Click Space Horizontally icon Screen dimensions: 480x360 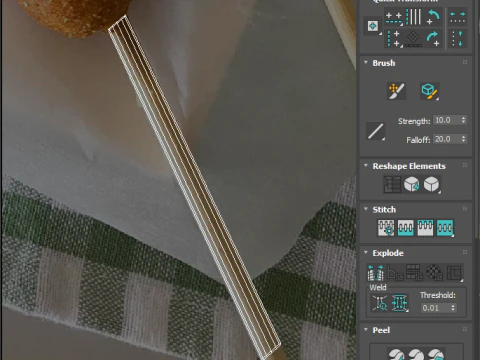[x=457, y=17]
